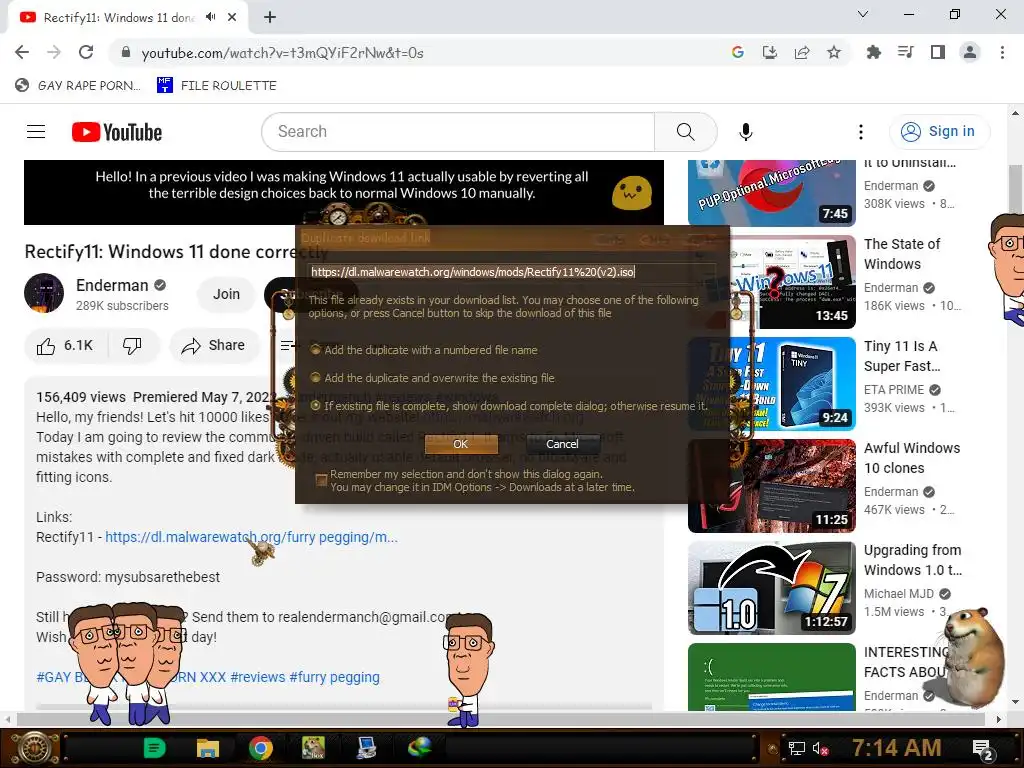Like the video with thumbs up

point(65,345)
